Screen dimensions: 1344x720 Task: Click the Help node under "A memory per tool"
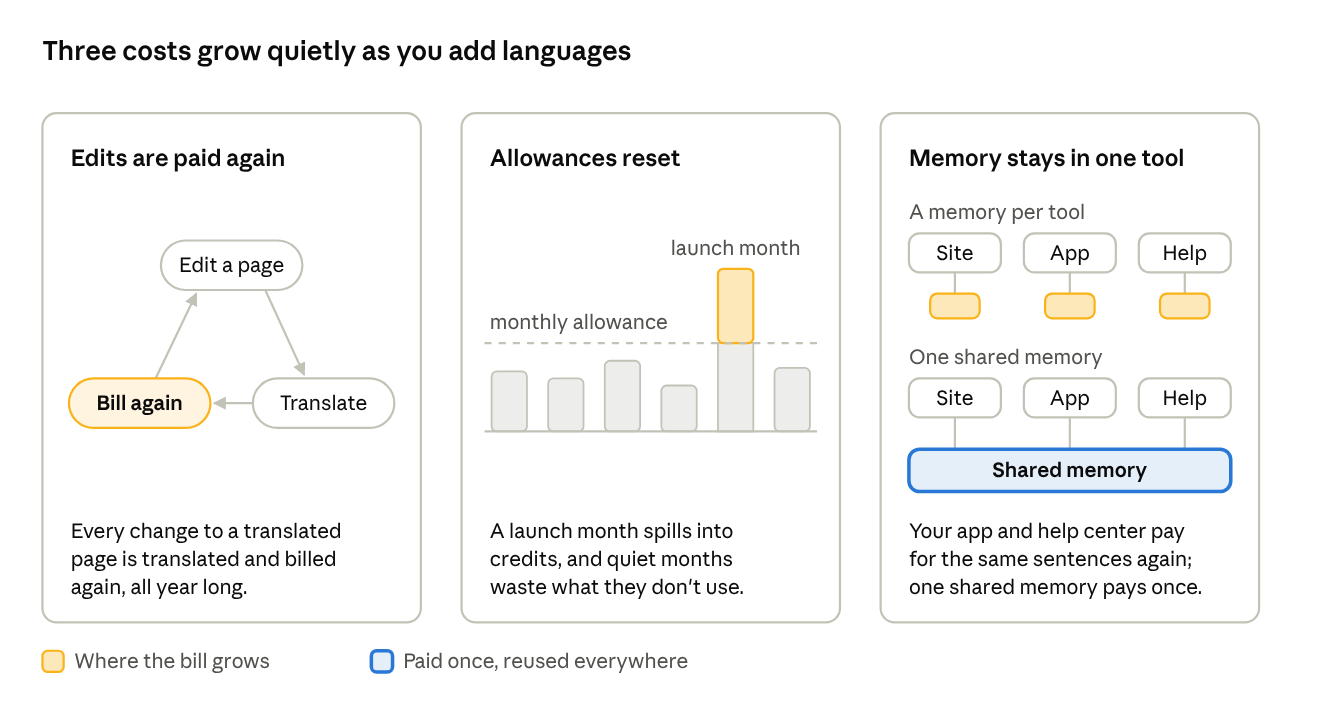1185,253
